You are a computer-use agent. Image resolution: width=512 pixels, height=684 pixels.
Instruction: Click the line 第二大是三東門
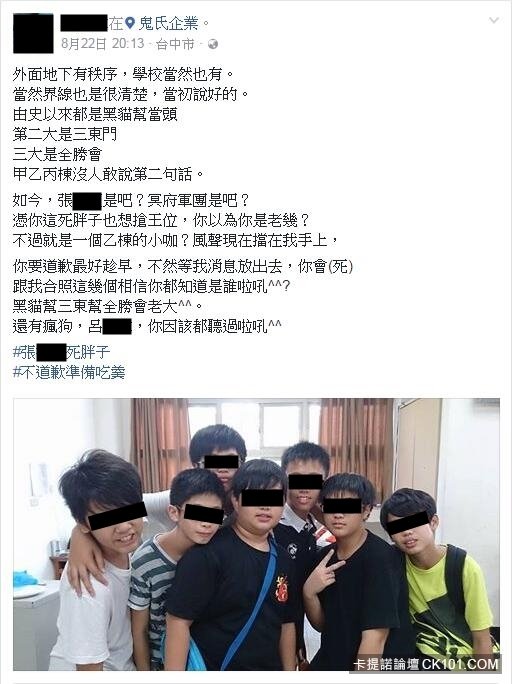click(65, 134)
